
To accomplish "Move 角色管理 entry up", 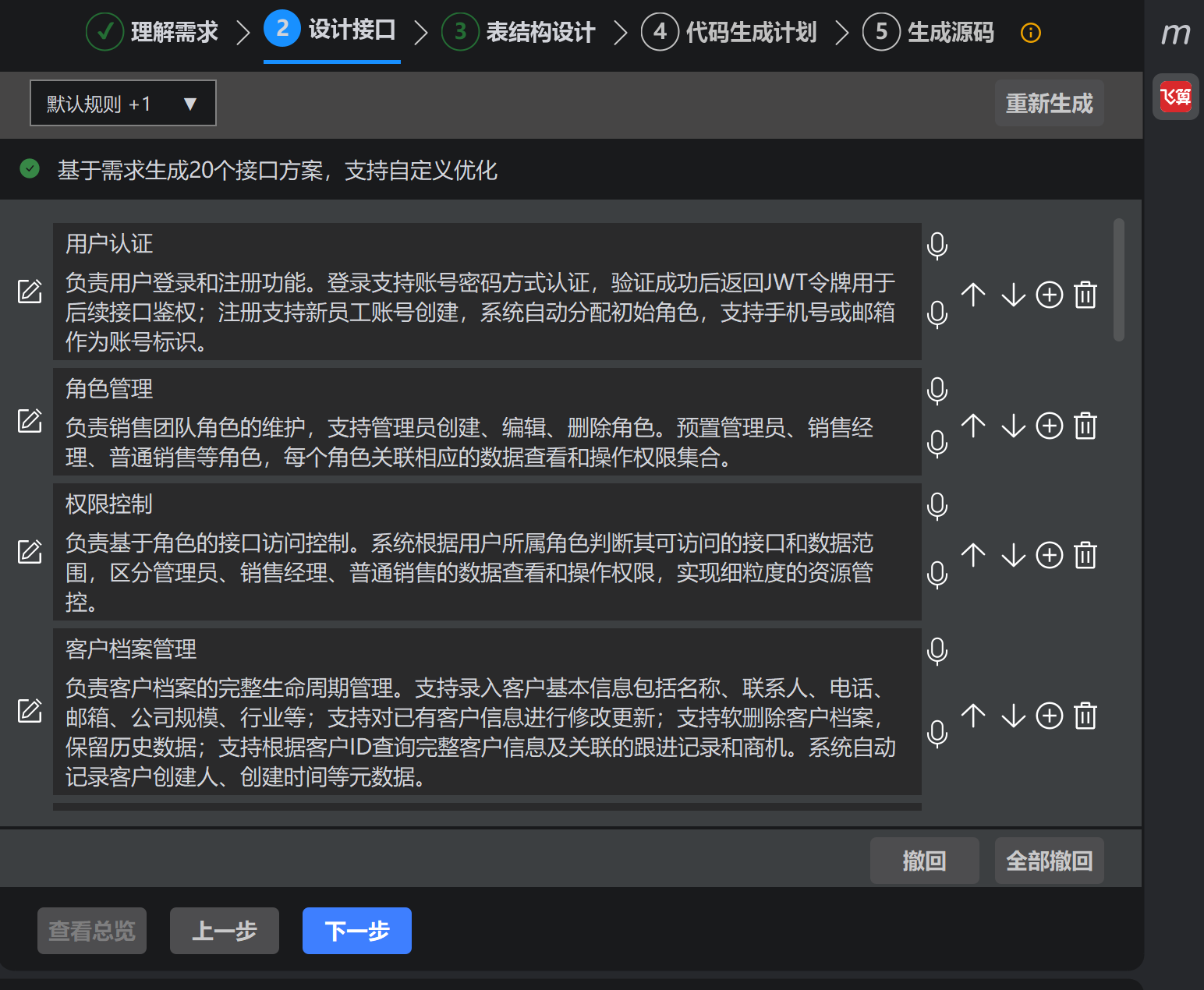I will (x=973, y=426).
